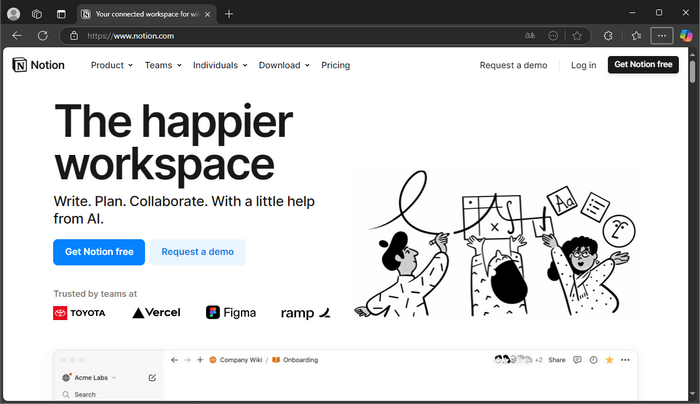Open the clock history icon in preview
700x404 pixels.
593,360
